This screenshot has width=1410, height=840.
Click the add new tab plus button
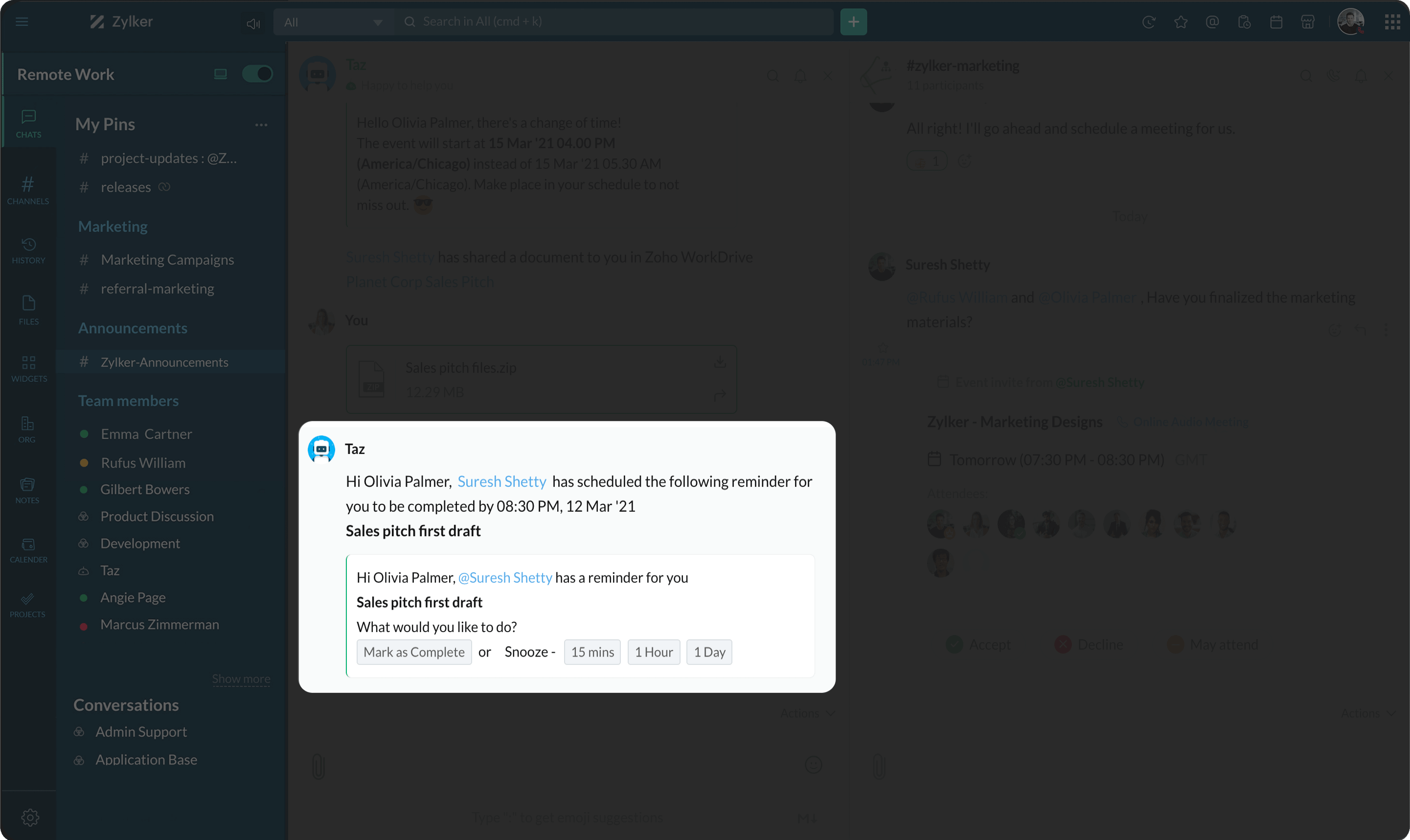(x=854, y=22)
